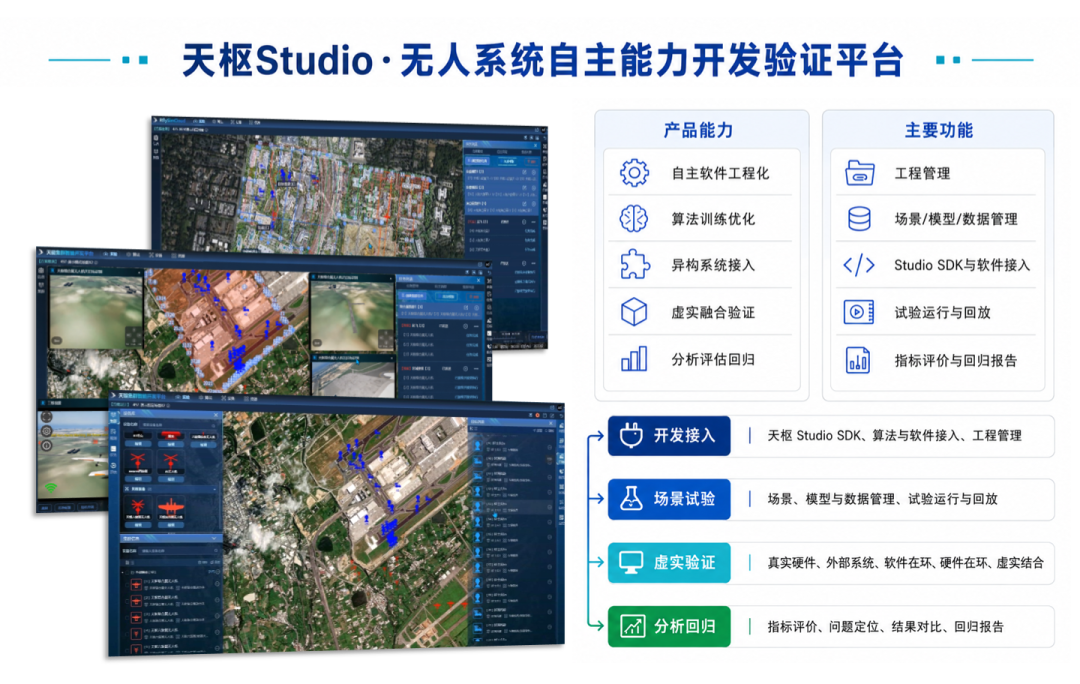
Task: Click the trend chart icon in 分析回归 button
Action: tap(632, 626)
